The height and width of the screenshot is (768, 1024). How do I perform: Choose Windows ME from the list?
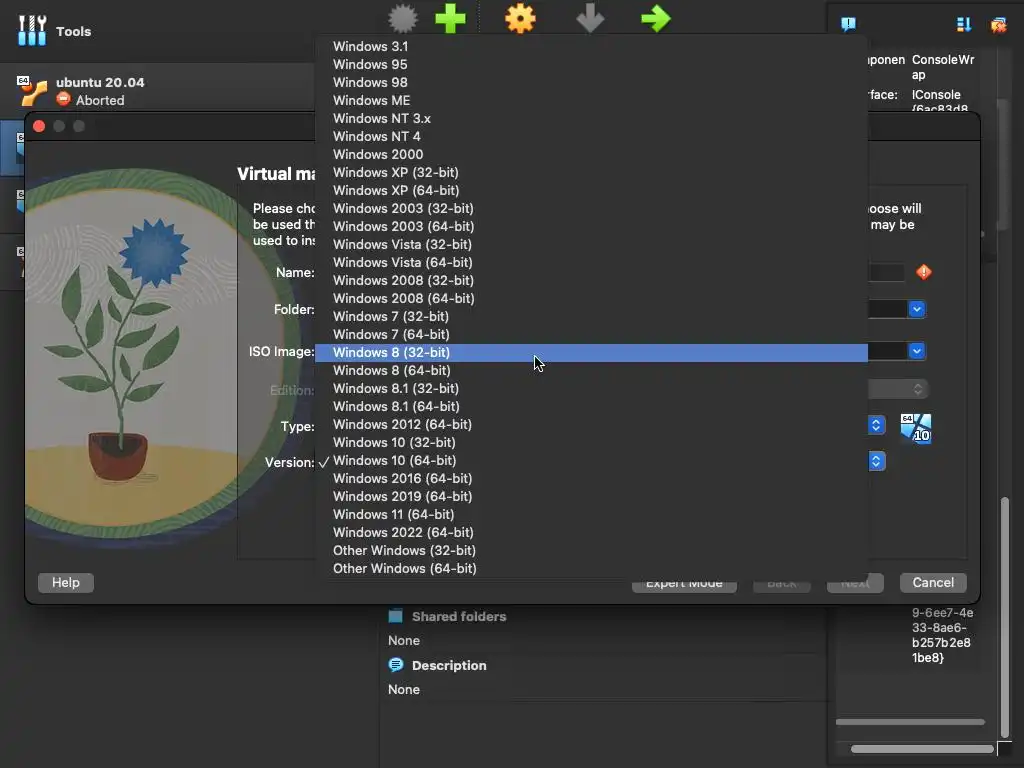(592, 100)
